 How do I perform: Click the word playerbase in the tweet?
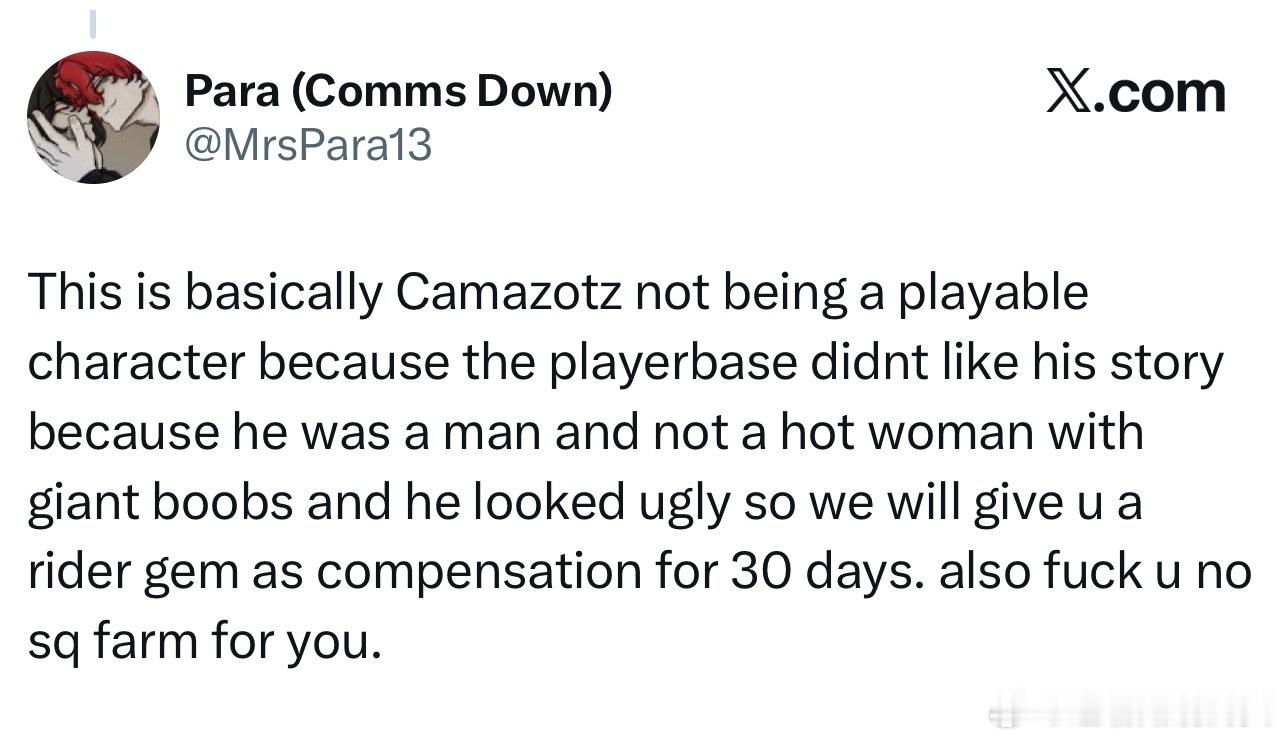(x=665, y=363)
